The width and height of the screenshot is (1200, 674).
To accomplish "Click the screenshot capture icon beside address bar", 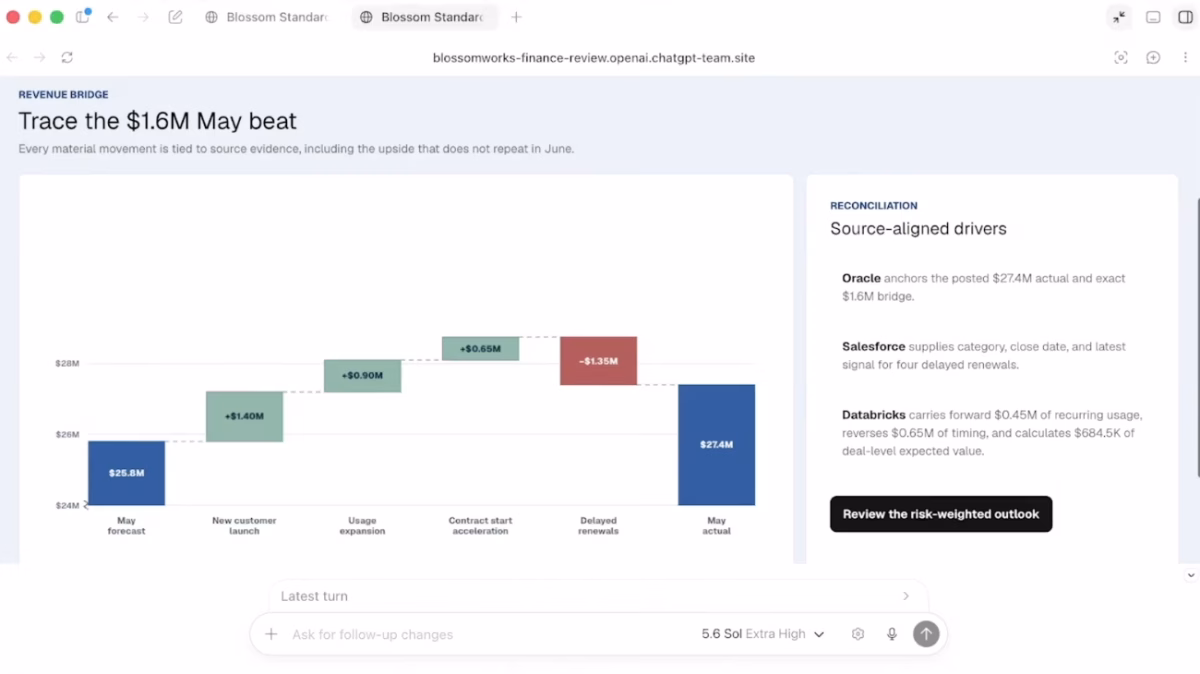I will coord(1121,58).
